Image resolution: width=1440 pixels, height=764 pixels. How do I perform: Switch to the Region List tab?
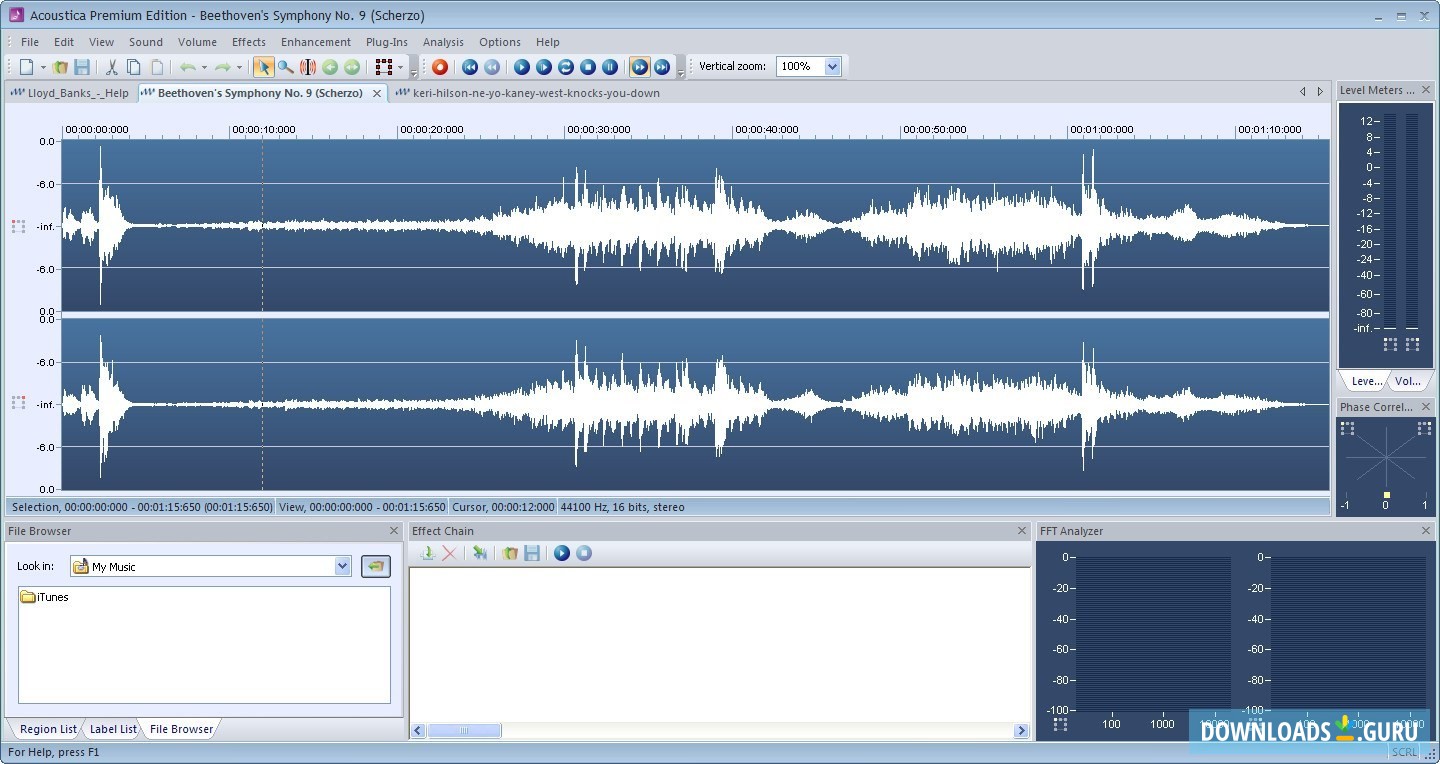pos(47,729)
